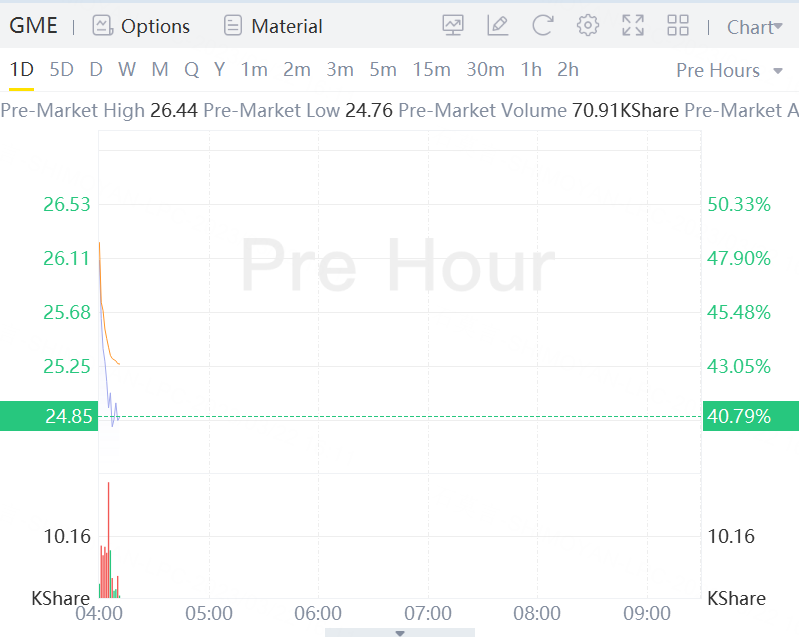Click the 43.05% axis label
The height and width of the screenshot is (637, 799).
(x=739, y=366)
